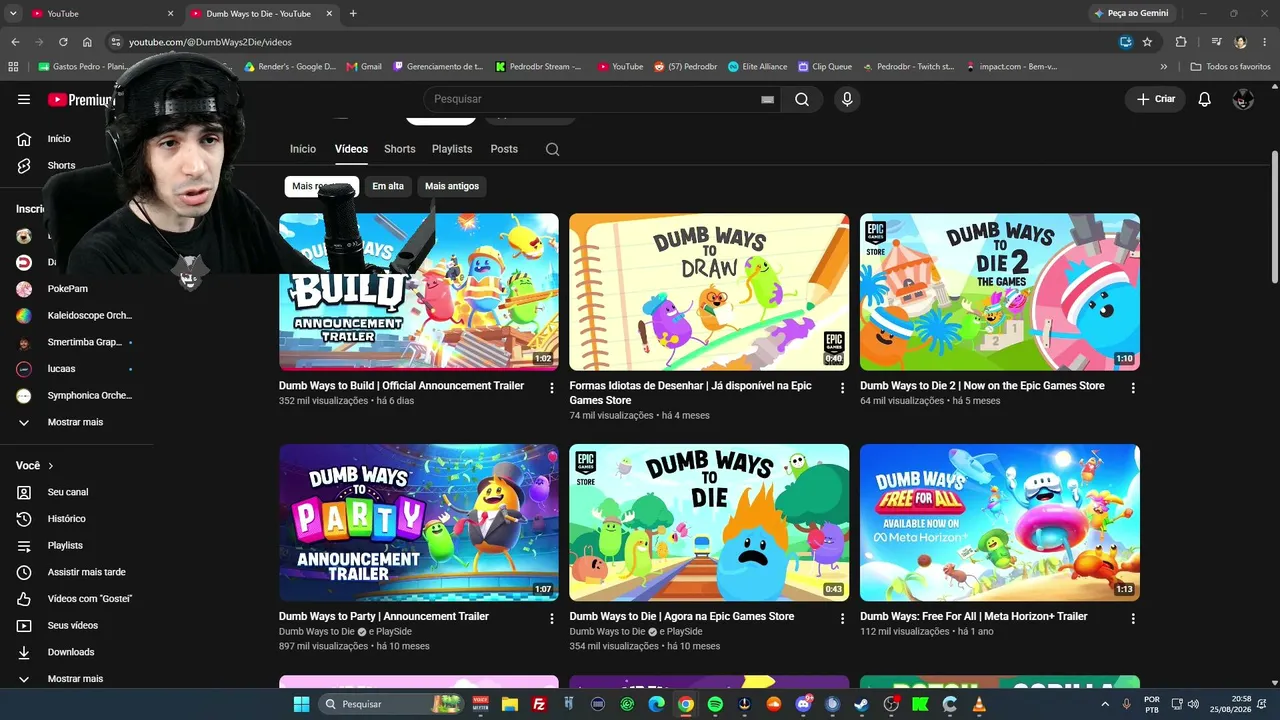Switch to the Shorts channel tab

click(400, 149)
